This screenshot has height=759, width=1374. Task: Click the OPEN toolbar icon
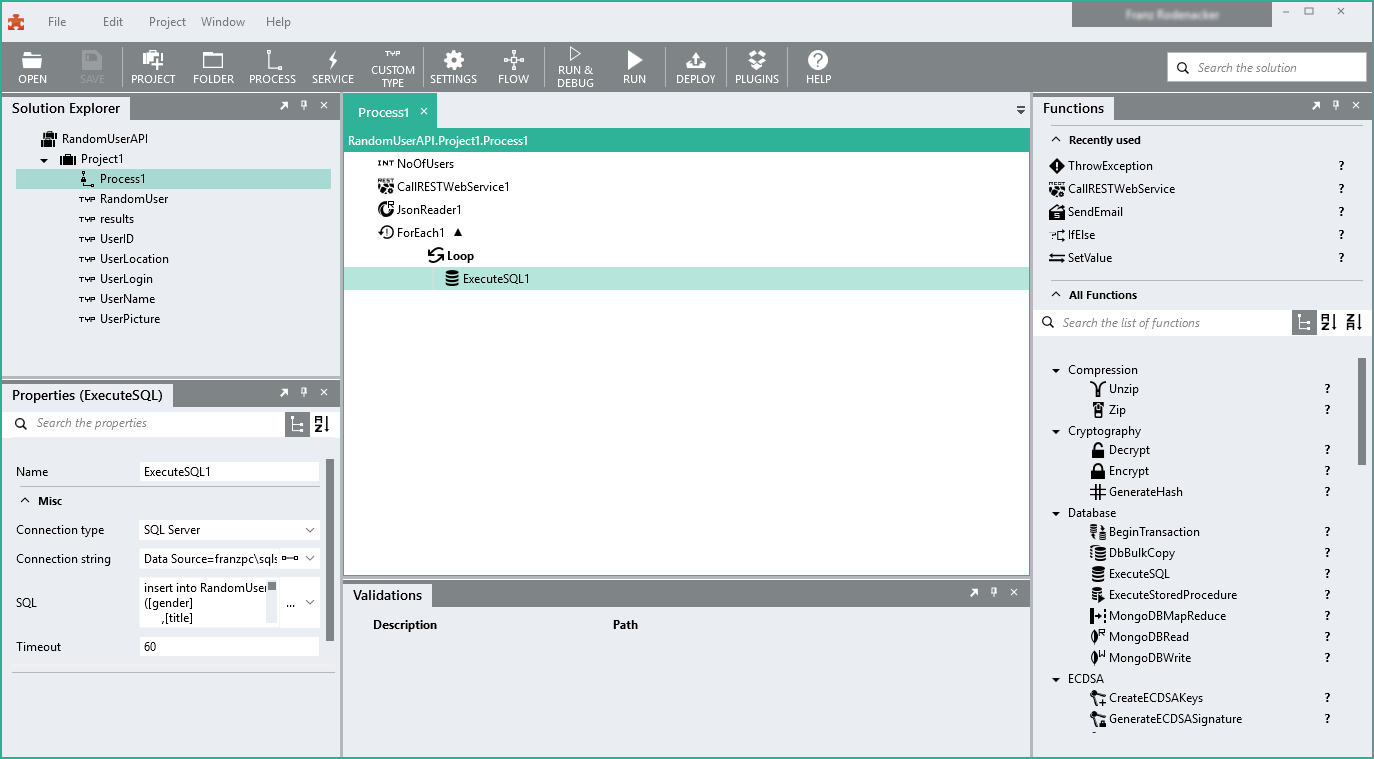click(x=32, y=67)
